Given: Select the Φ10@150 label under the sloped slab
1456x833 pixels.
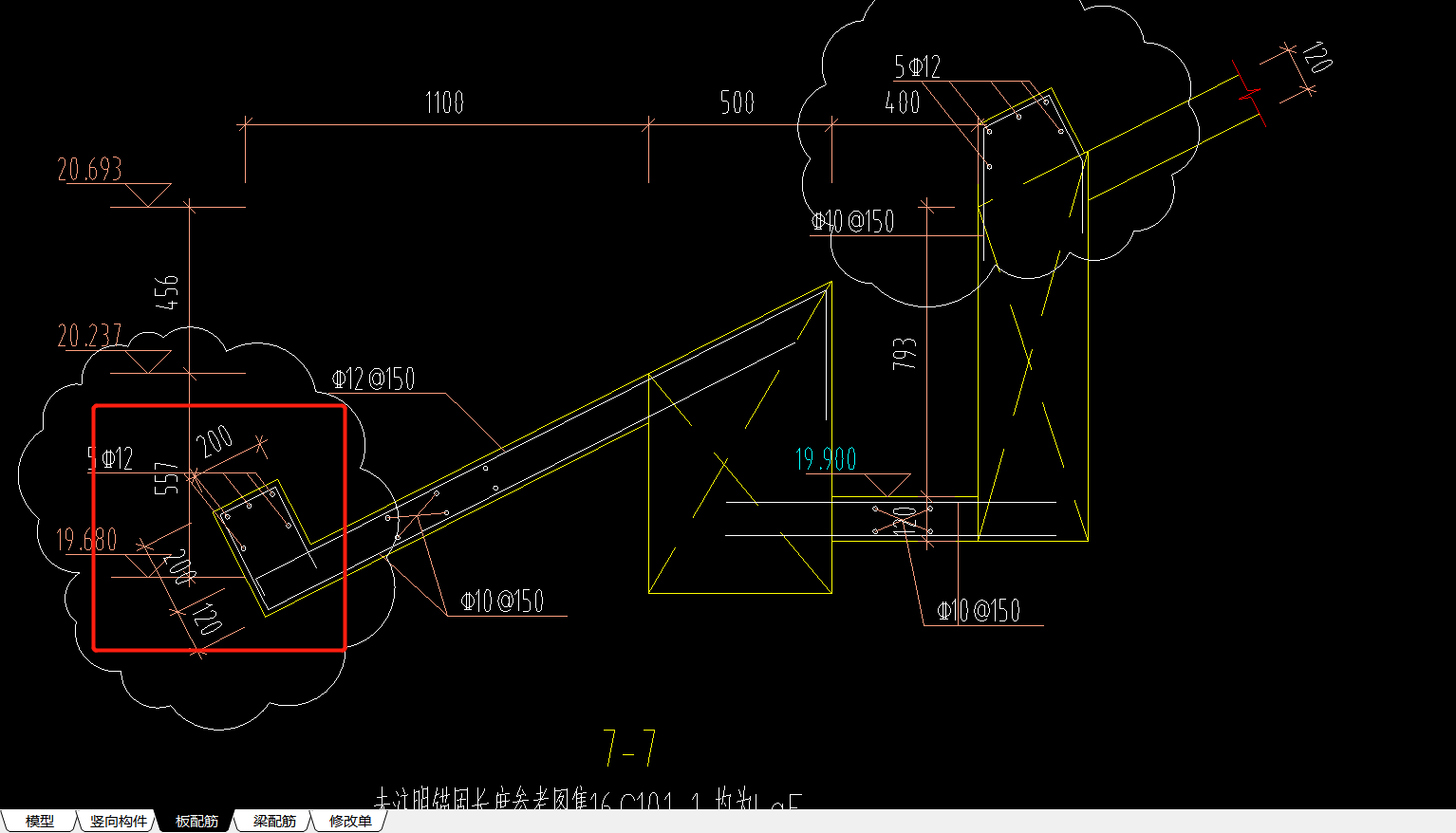Looking at the screenshot, I should click(x=502, y=601).
